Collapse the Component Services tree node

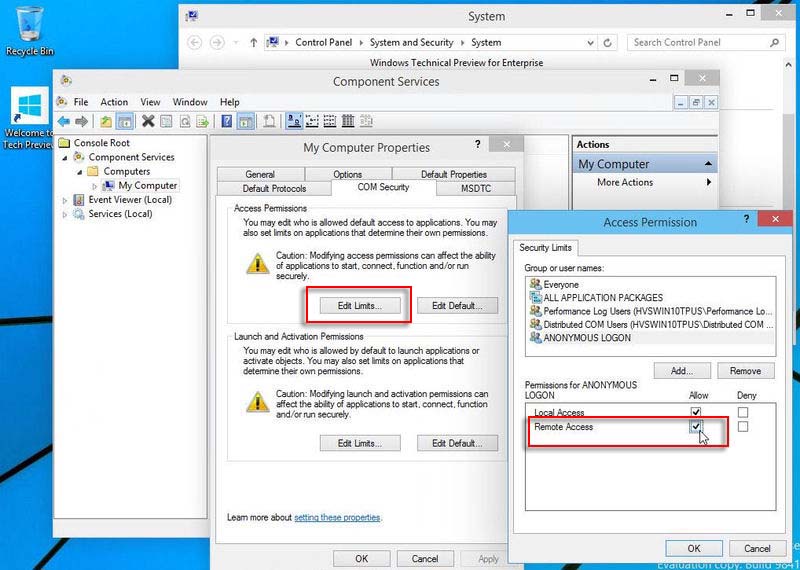click(x=65, y=158)
